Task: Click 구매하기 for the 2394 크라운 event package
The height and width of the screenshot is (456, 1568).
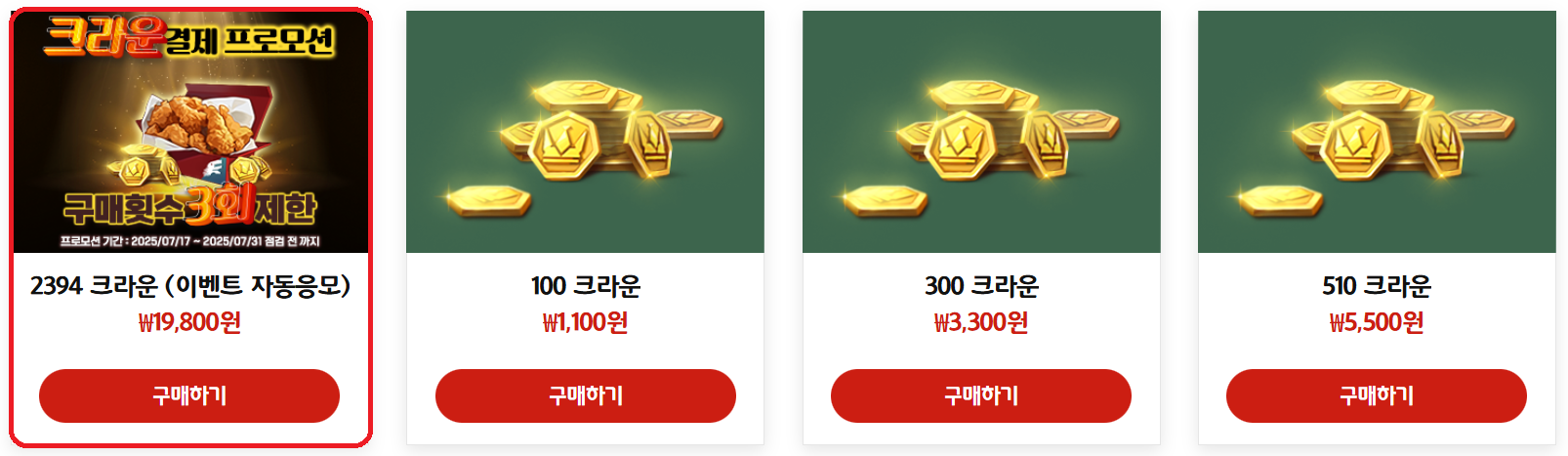Action: (x=189, y=395)
